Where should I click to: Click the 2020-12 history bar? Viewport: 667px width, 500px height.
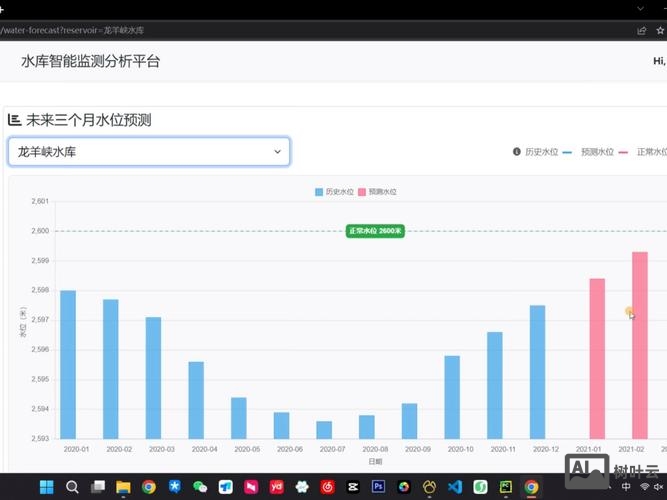[538, 372]
